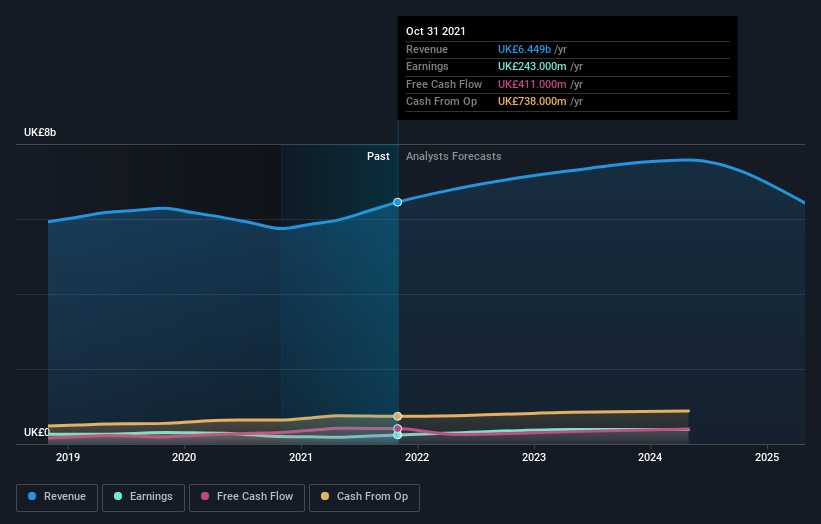The width and height of the screenshot is (821, 524).
Task: Click the Earnings row label in tooltip
Action: (x=427, y=66)
